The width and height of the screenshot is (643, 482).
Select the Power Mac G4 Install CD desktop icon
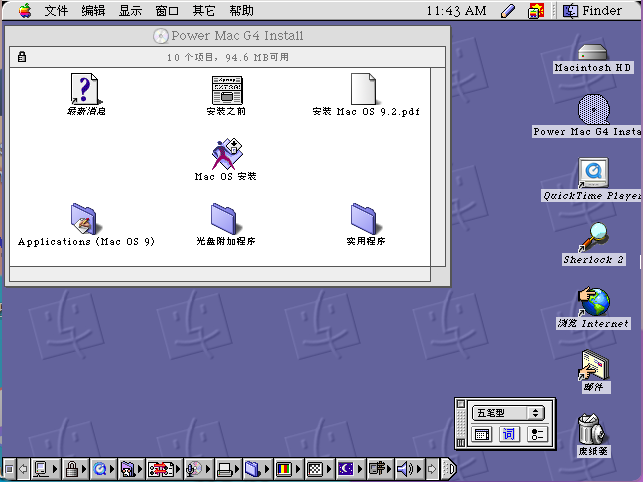click(593, 109)
